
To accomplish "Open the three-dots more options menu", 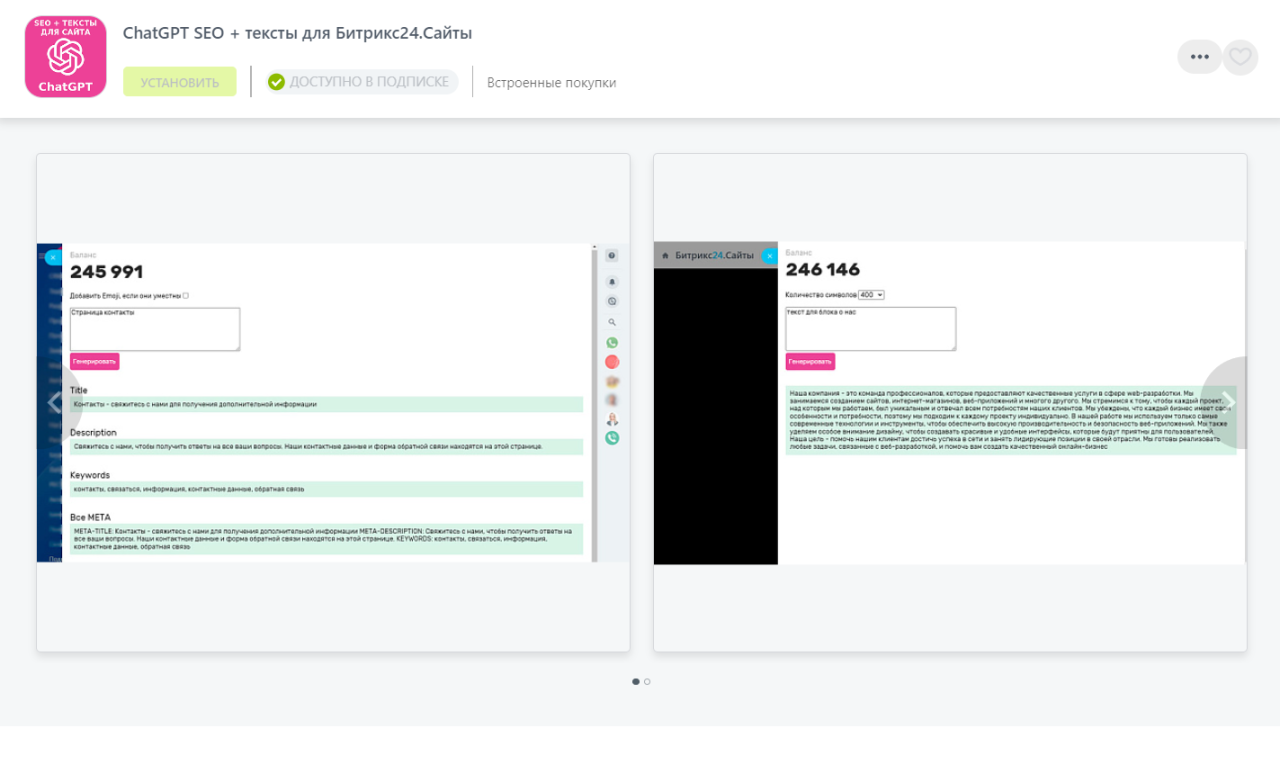I will point(1198,57).
